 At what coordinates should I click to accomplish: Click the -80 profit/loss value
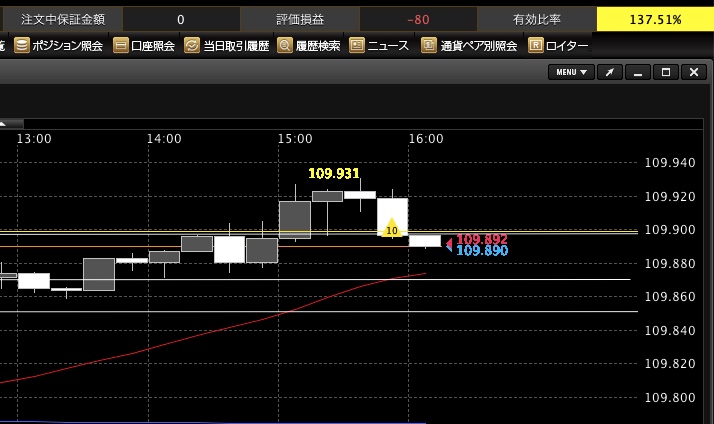(x=418, y=20)
